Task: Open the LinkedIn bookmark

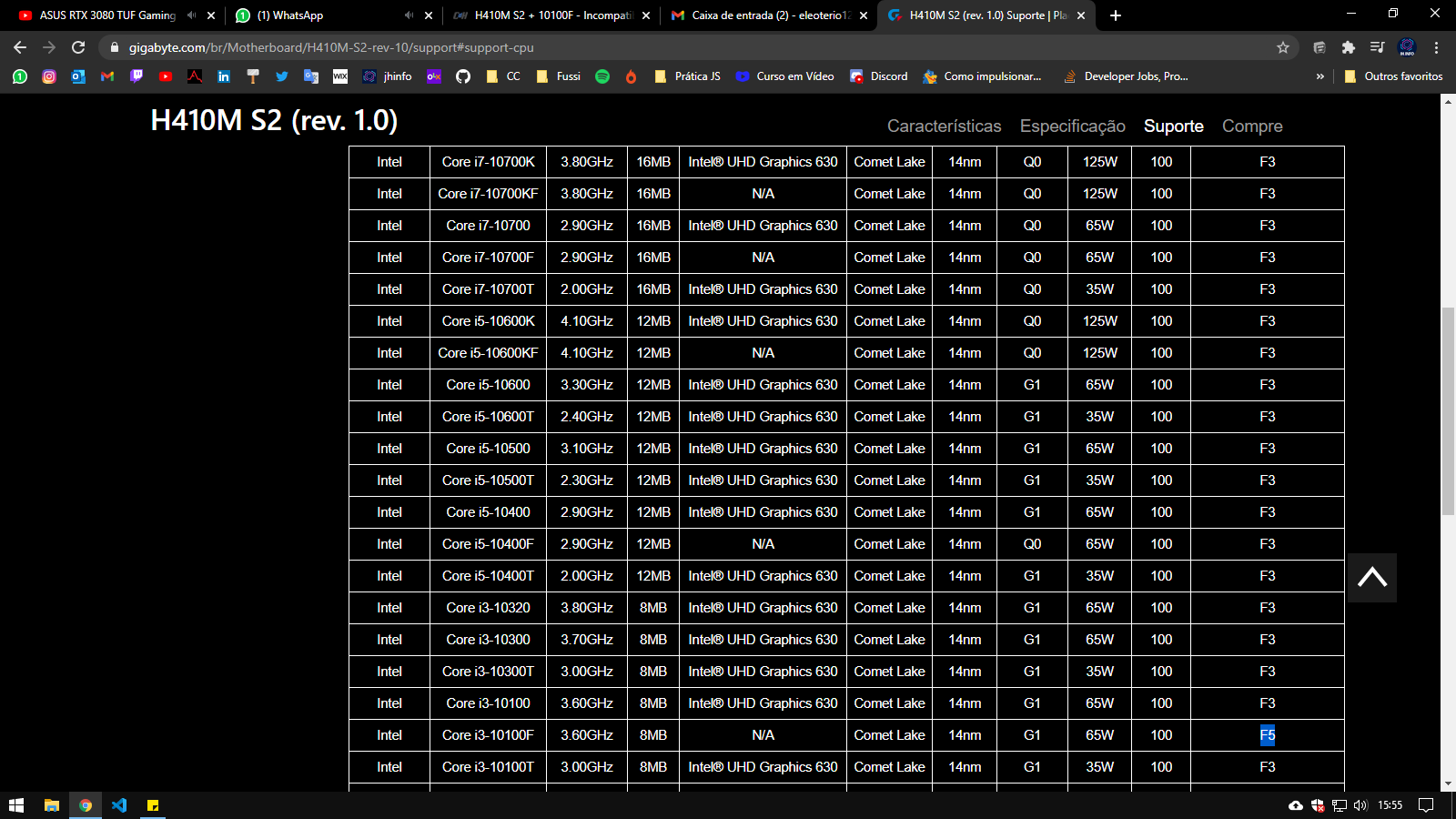Action: click(224, 76)
